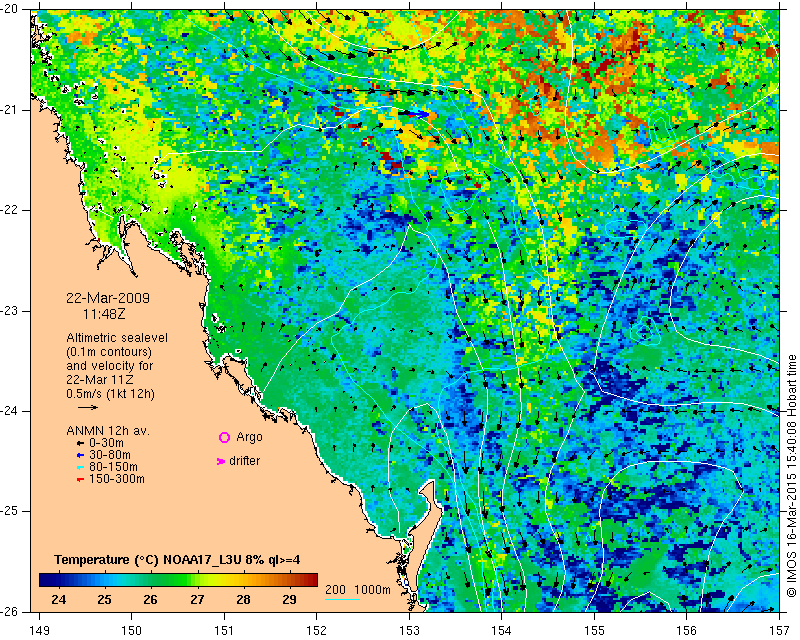Click the latitude axis label '-24'
Viewport: 800px width, 640px height.
tap(10, 411)
